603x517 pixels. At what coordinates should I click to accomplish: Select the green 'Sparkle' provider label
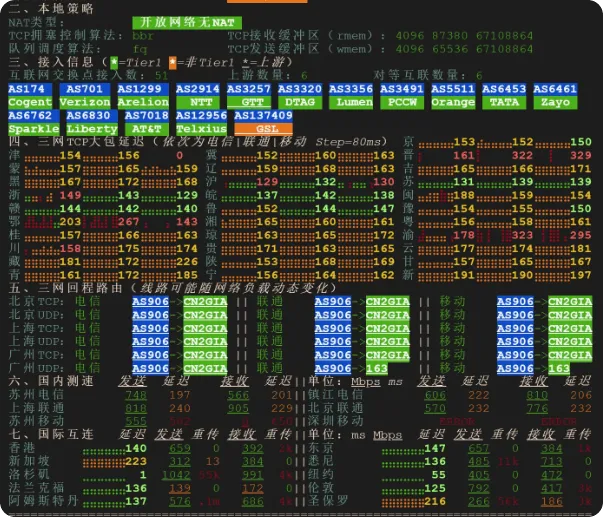[33, 129]
